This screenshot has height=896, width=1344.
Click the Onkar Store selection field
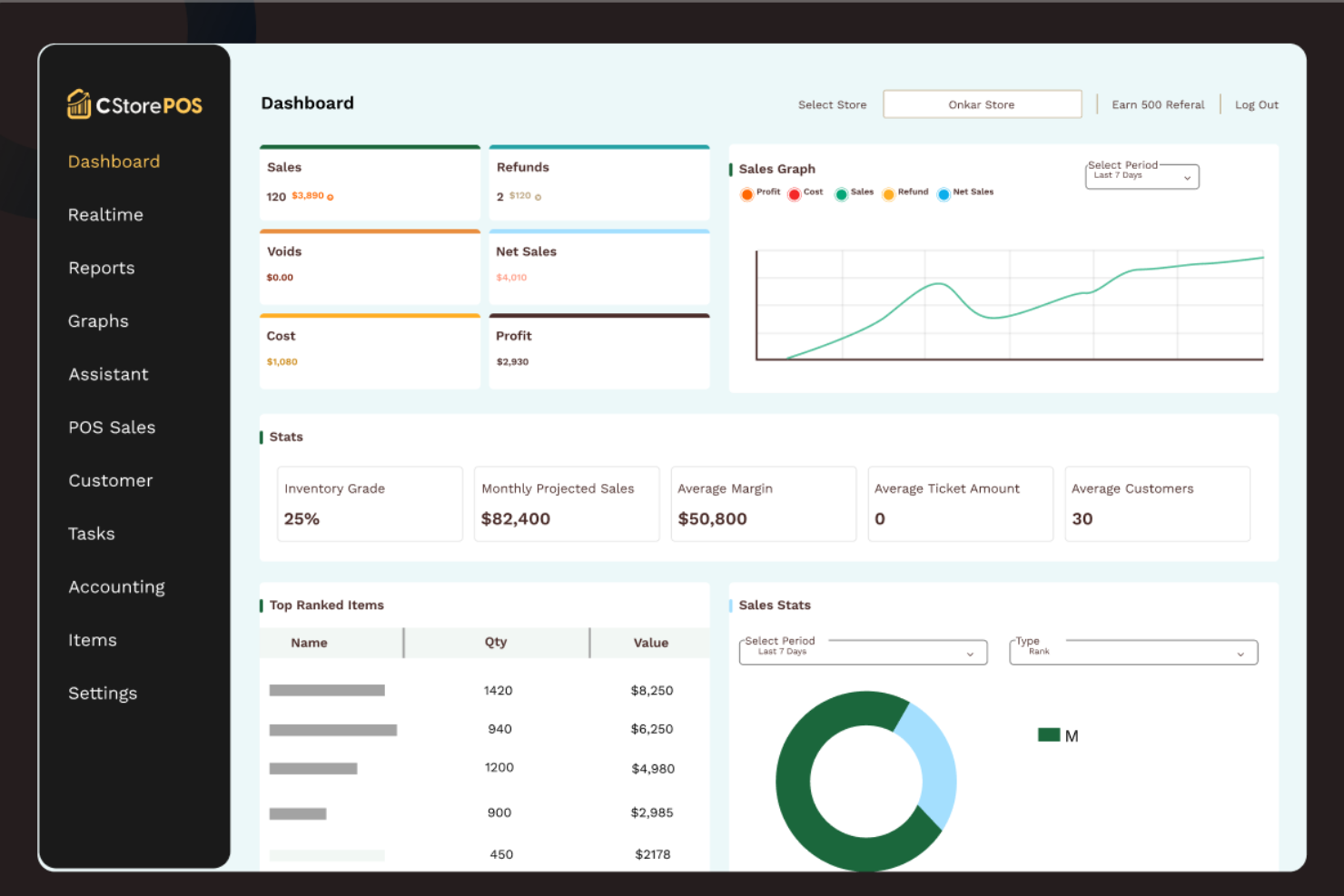click(982, 104)
